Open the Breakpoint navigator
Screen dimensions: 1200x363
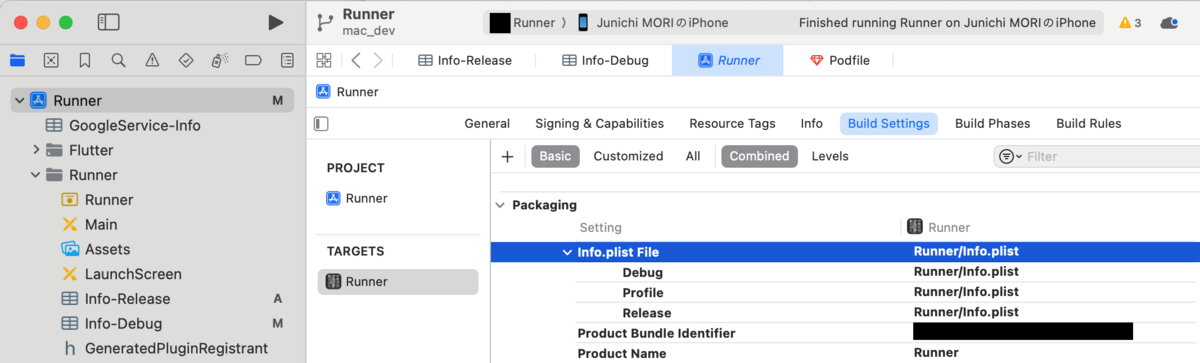[x=253, y=60]
